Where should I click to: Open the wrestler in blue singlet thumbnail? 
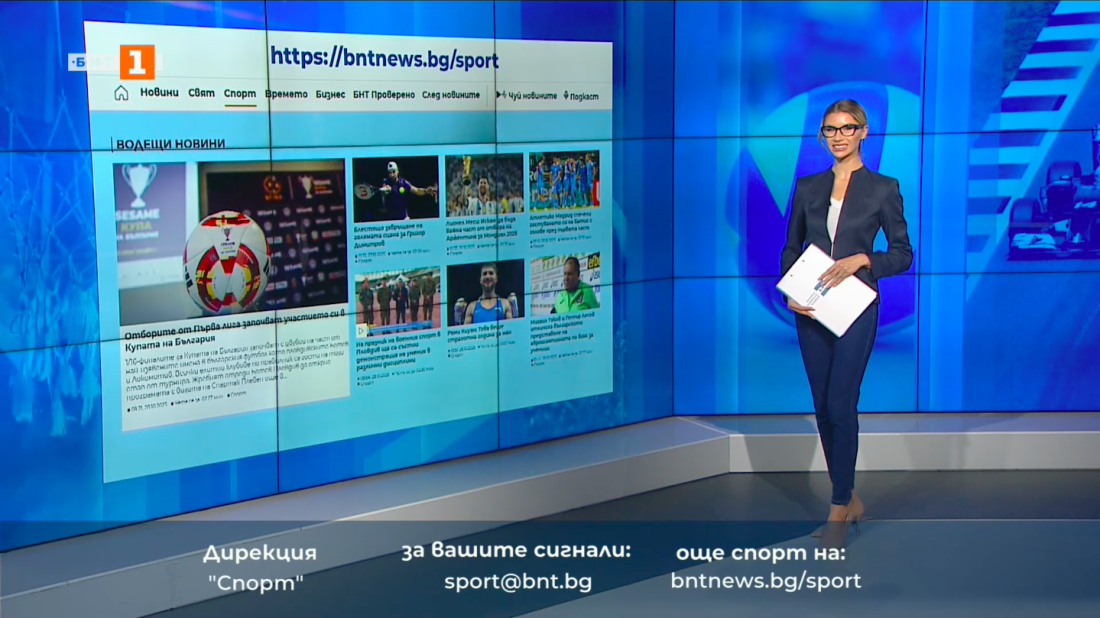(x=485, y=291)
